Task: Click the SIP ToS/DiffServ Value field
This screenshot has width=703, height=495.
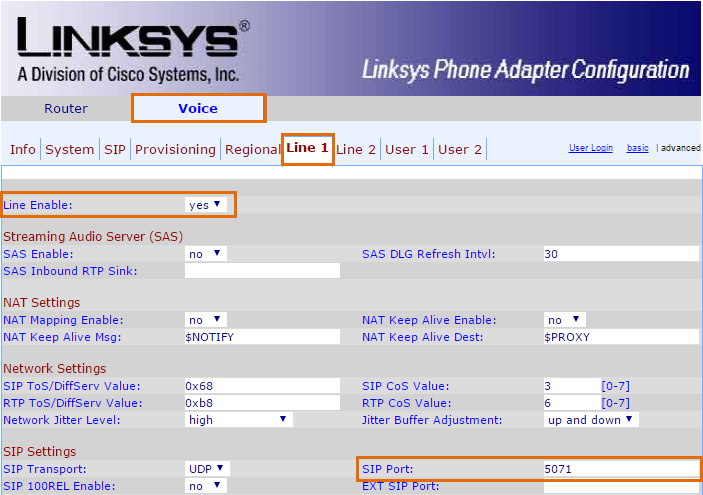Action: [262, 386]
